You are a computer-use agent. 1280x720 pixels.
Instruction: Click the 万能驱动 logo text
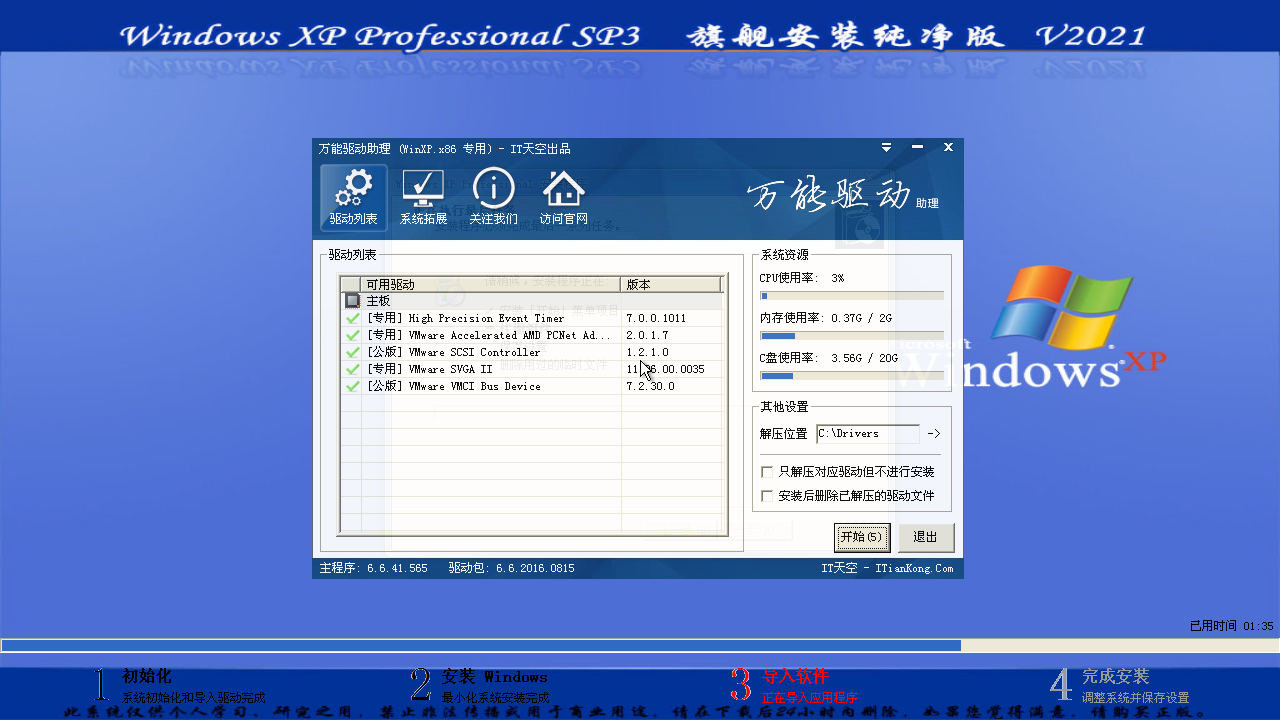tap(829, 195)
